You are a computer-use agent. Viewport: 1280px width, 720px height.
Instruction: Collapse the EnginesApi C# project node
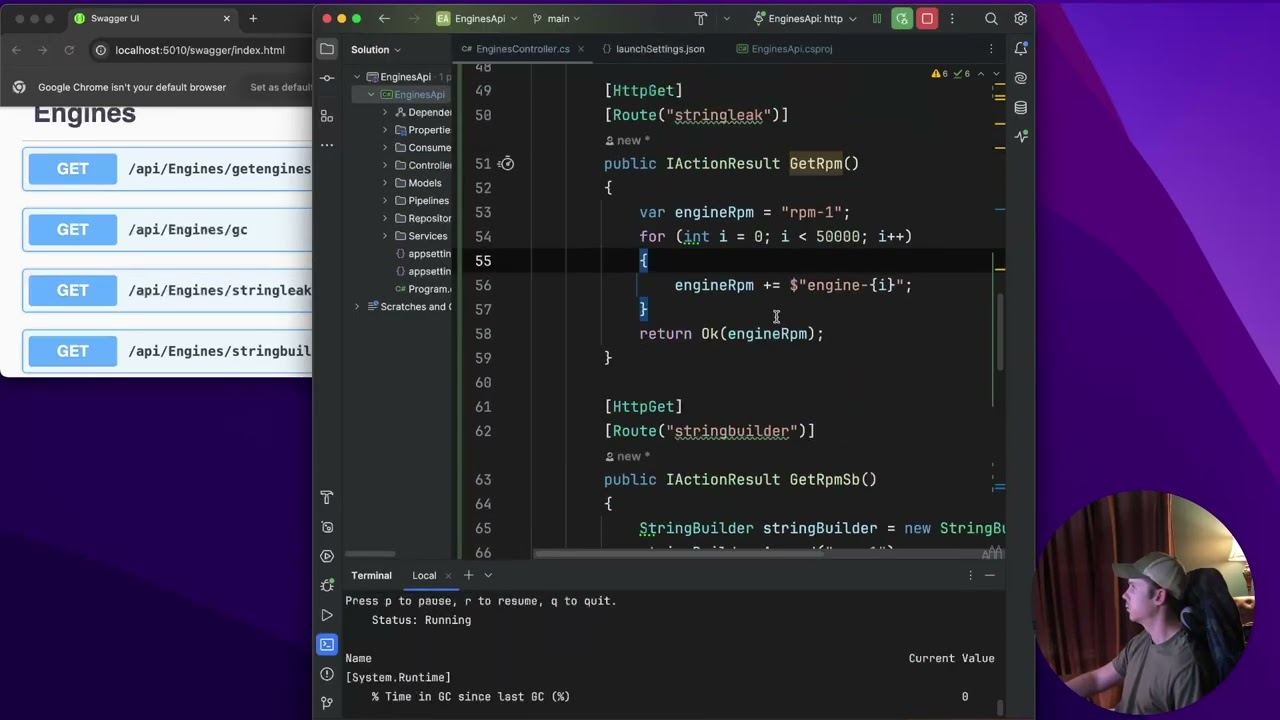pyautogui.click(x=371, y=95)
